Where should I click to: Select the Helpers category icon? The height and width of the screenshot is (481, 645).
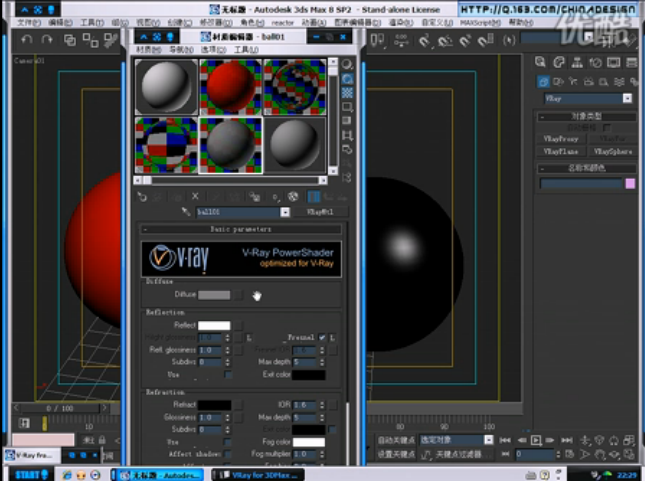pos(603,81)
